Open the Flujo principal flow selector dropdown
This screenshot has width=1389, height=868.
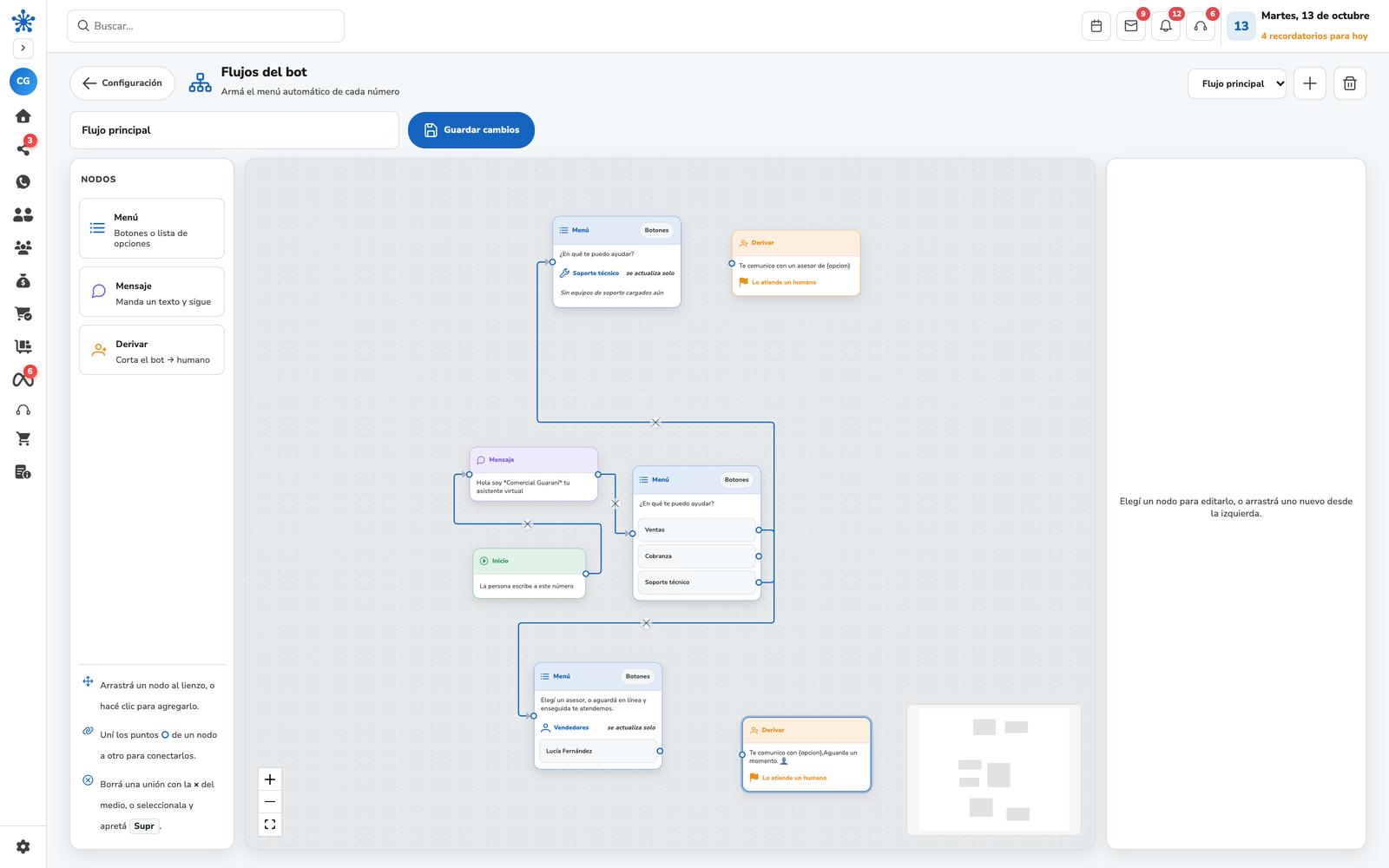click(1237, 83)
